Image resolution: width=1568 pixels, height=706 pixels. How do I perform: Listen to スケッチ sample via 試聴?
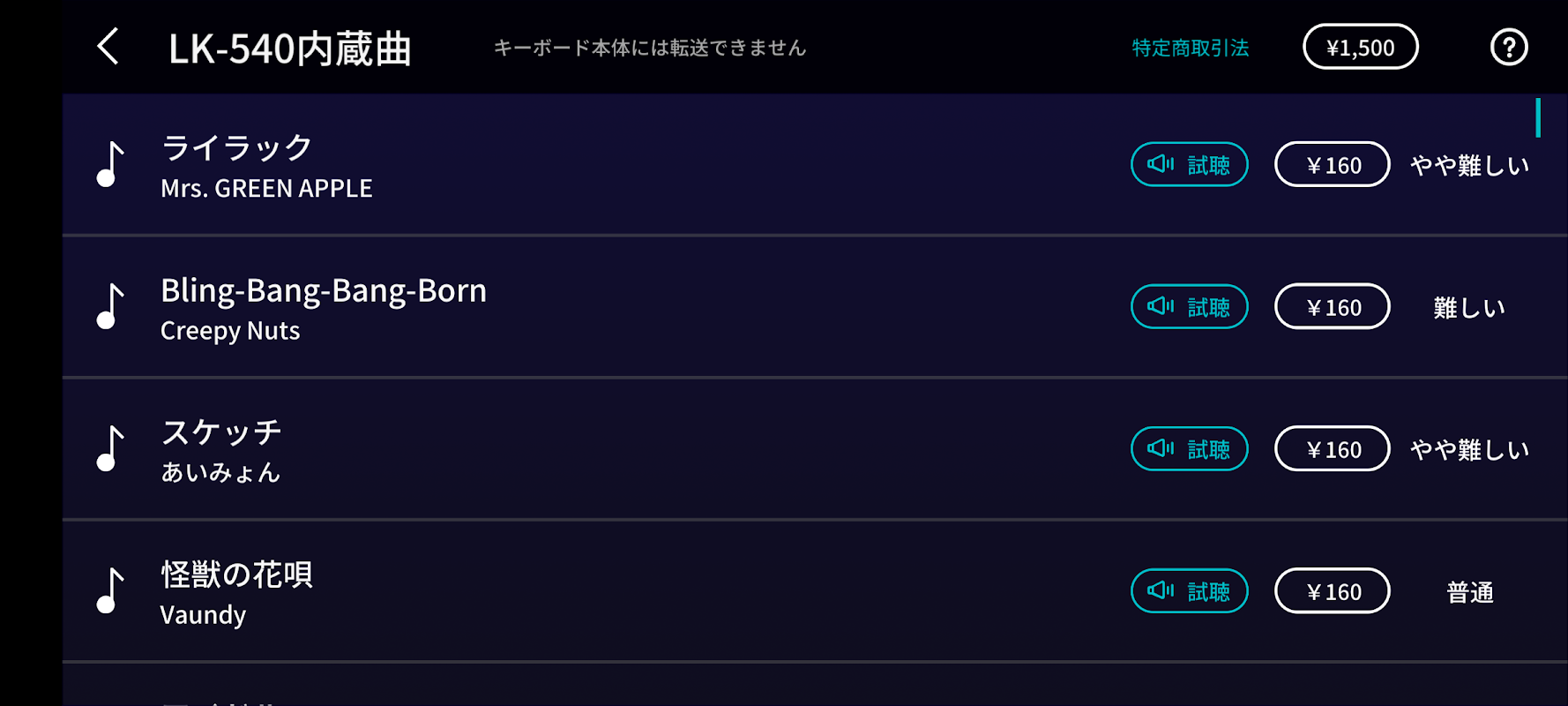coord(1189,448)
